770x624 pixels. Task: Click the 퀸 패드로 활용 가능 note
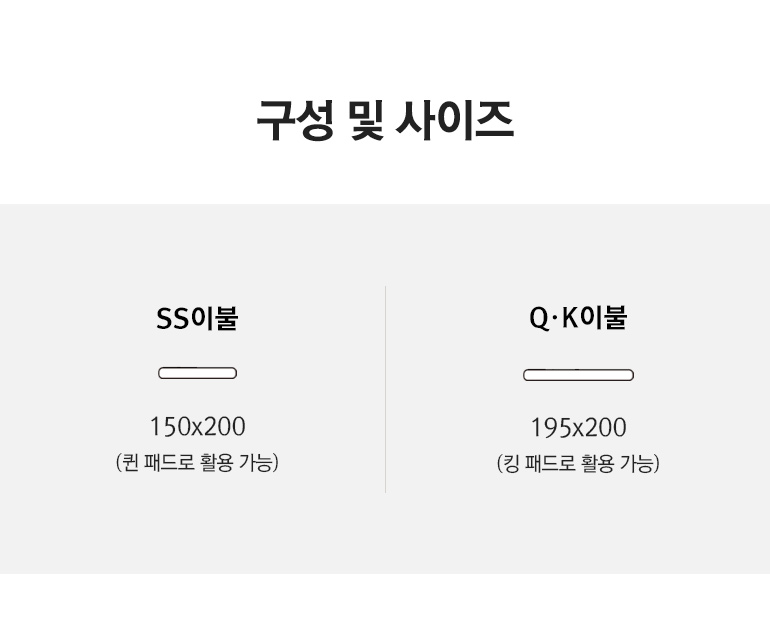coord(197,463)
